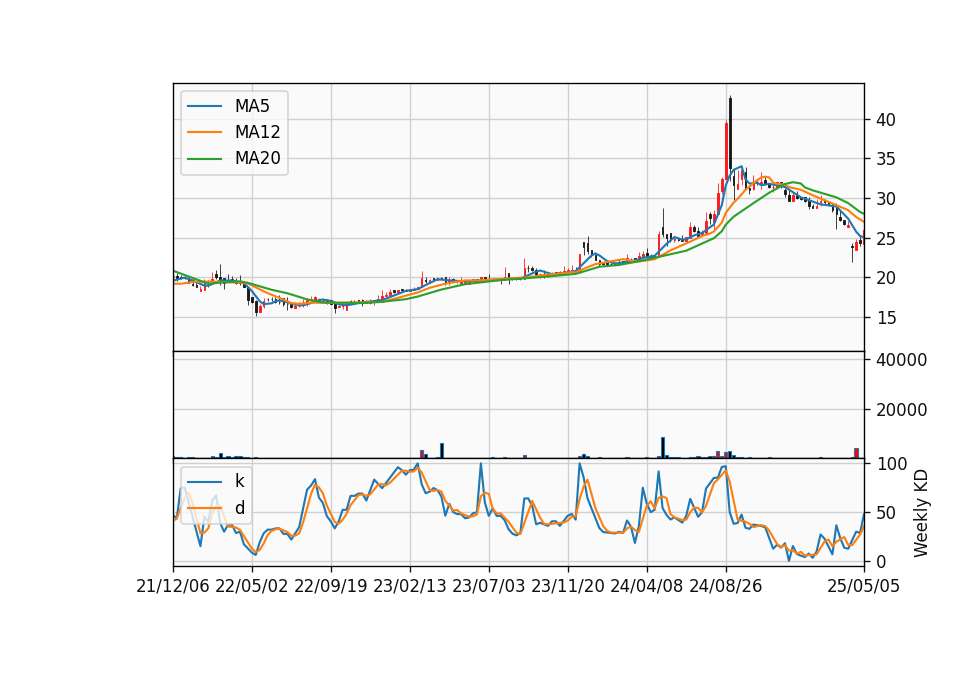Click the price axis value 35
This screenshot has width=960, height=690.
pos(885,159)
